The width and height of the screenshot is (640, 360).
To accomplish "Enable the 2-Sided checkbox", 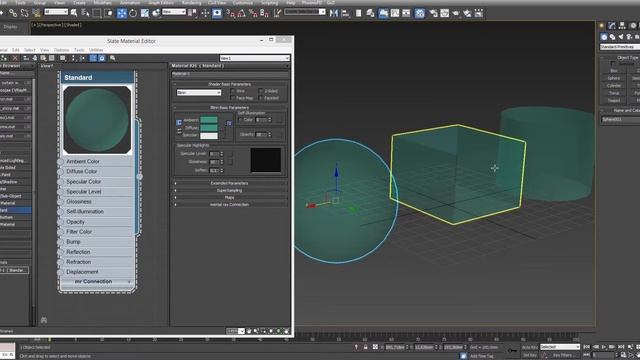I will point(261,91).
